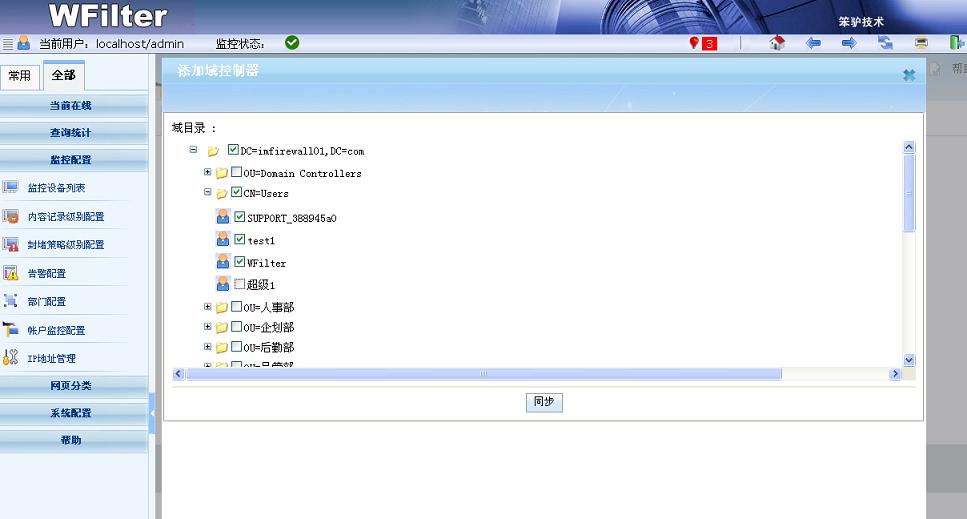Image resolution: width=967 pixels, height=519 pixels.
Task: Enable the OU=Domain Controllers checkbox
Action: coord(236,173)
